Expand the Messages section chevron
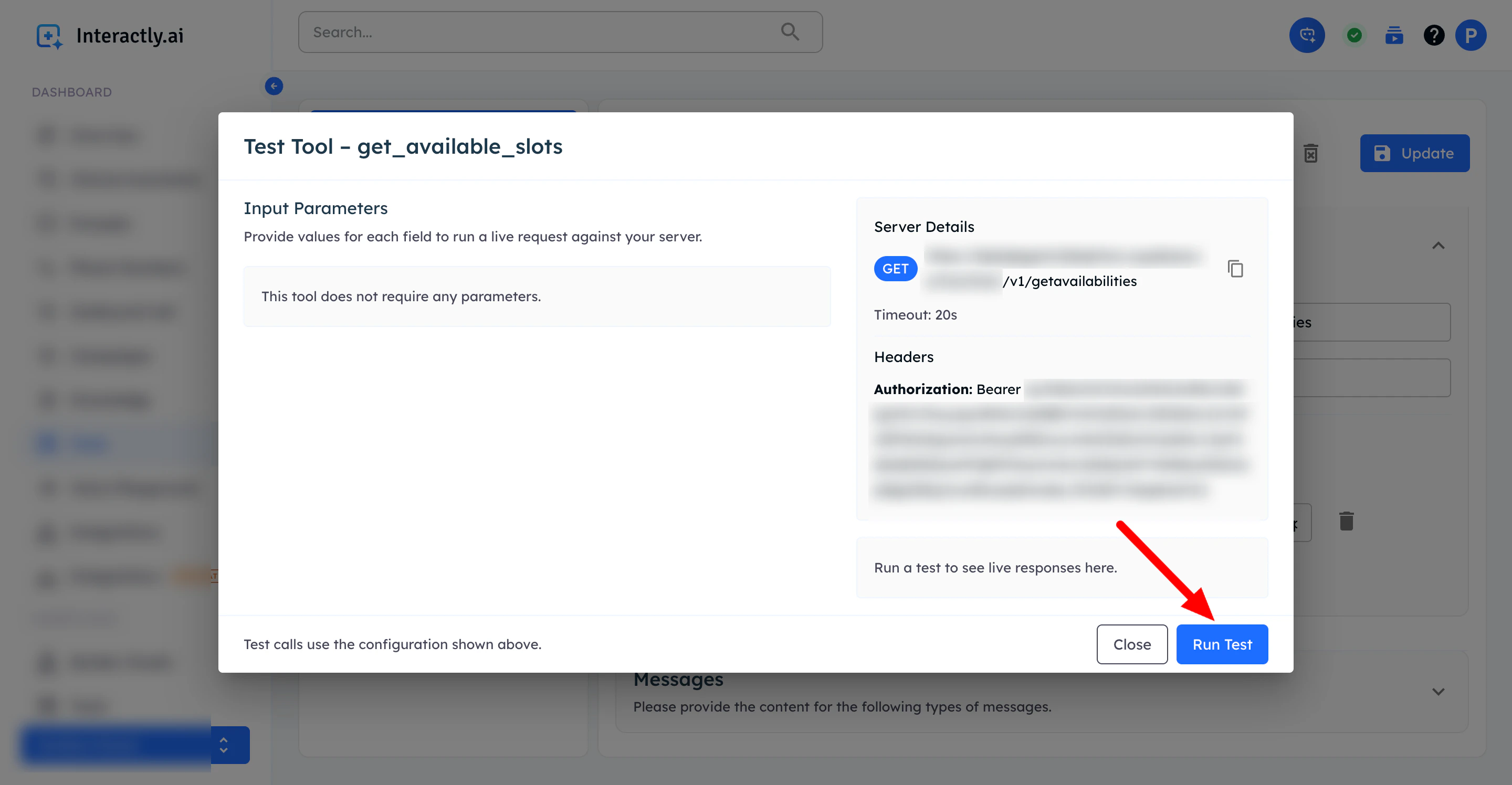 click(1437, 691)
